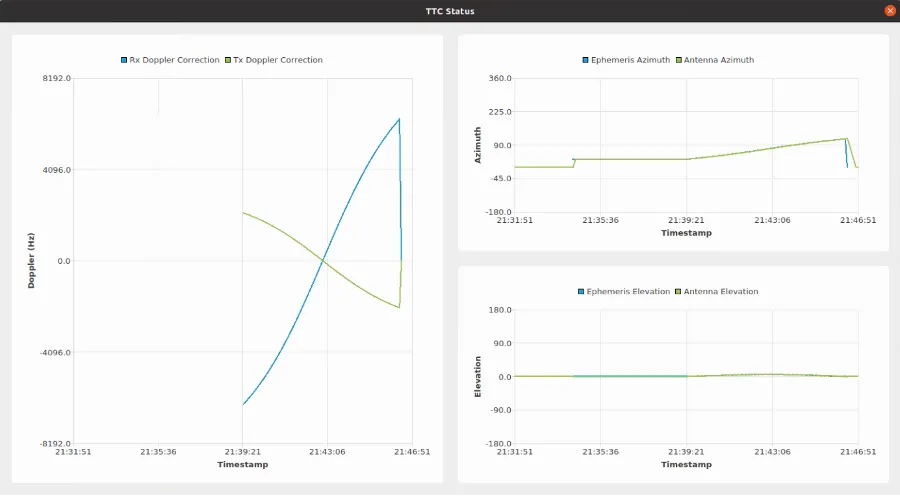Click the -4096.0 Doppler axis value

point(55,352)
